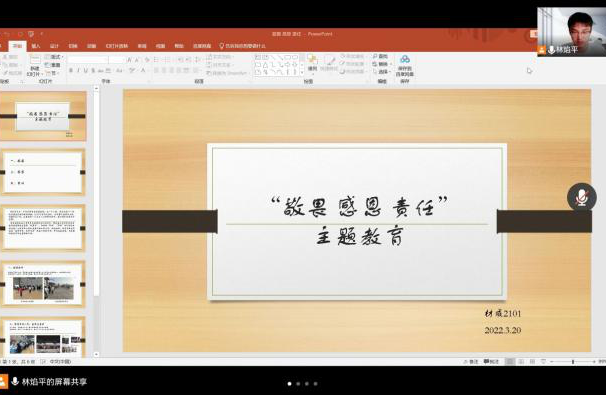Expand the shapes gallery more arrow
The height and width of the screenshot is (395, 606).
[302, 72]
